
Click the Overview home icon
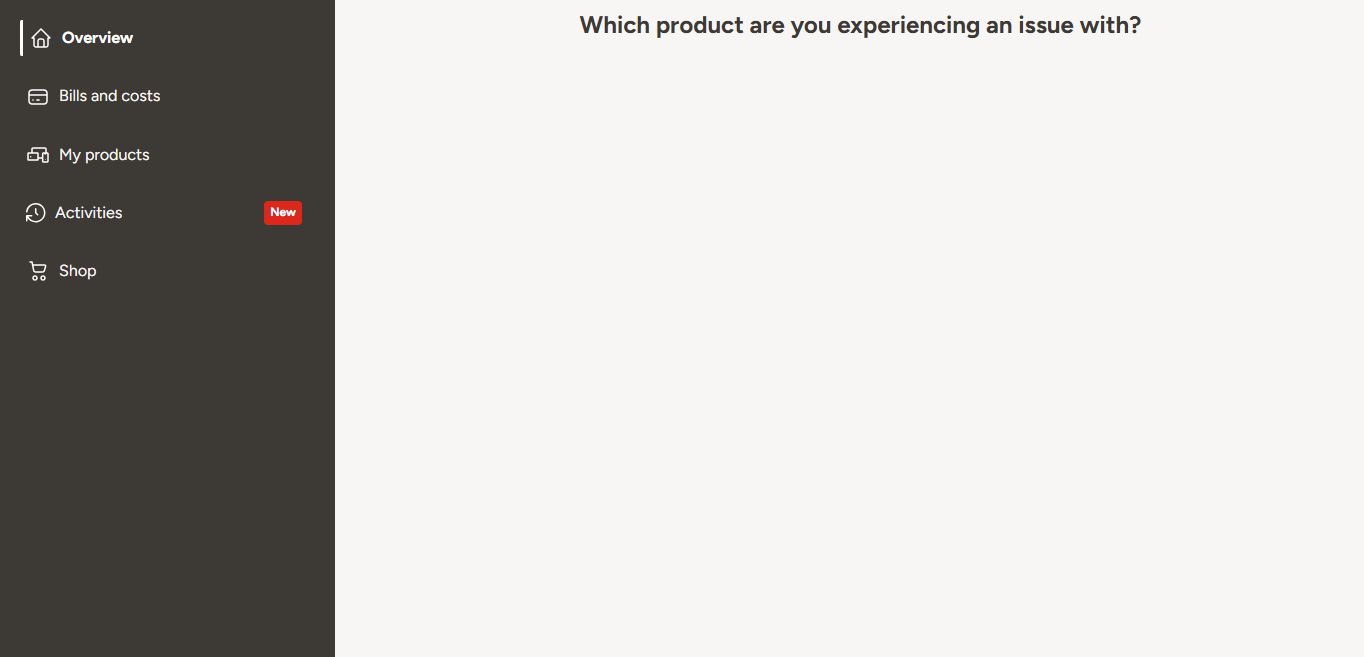click(41, 38)
